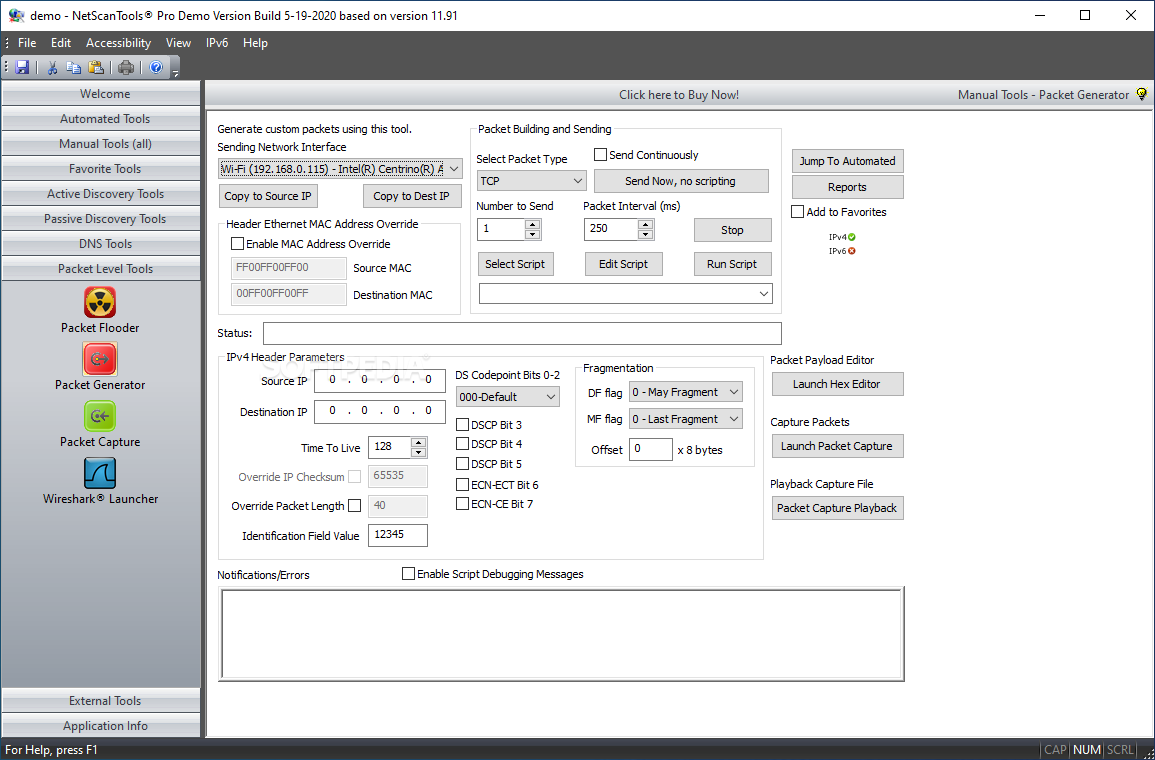Switch to Welcome sidebar section
1155x760 pixels.
pos(101,94)
